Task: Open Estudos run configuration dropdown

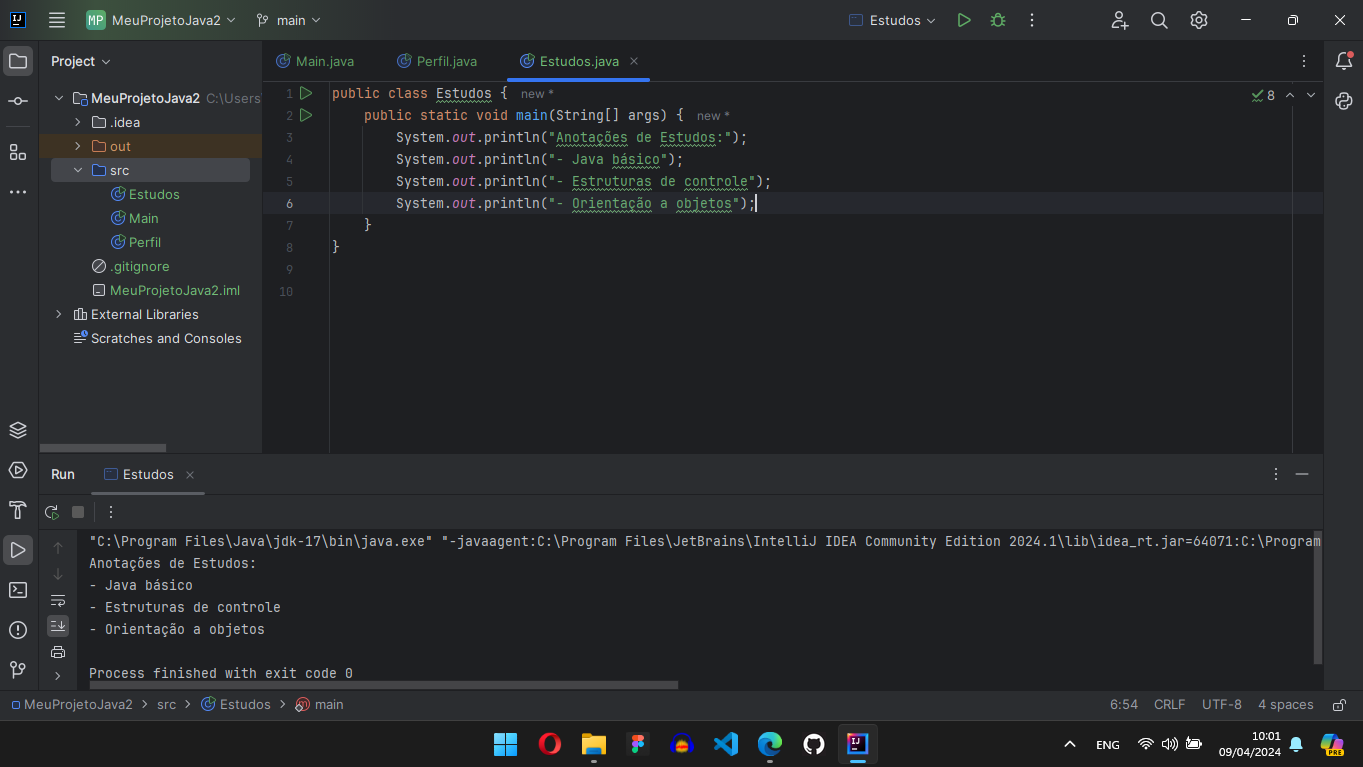Action: pos(892,20)
